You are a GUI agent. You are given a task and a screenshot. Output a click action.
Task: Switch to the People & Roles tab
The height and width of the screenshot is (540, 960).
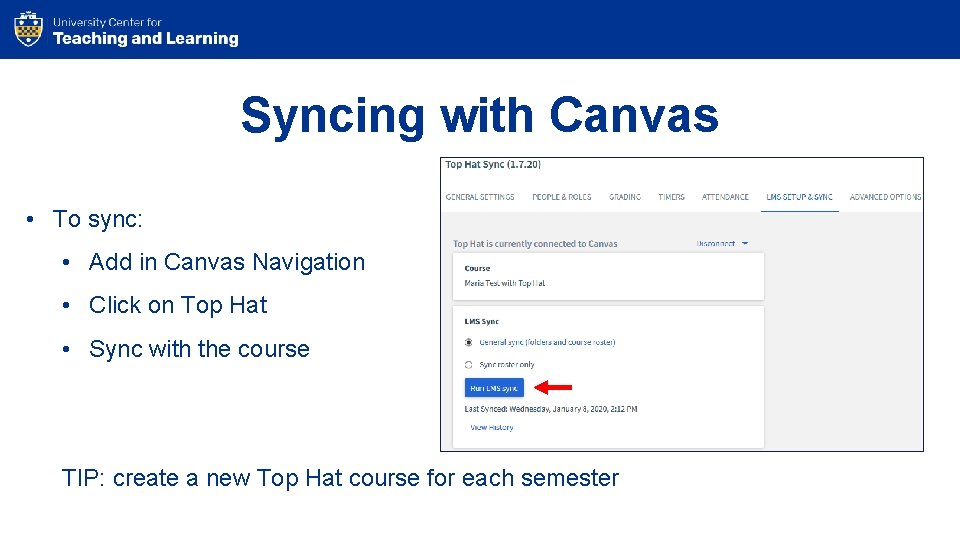pyautogui.click(x=561, y=197)
